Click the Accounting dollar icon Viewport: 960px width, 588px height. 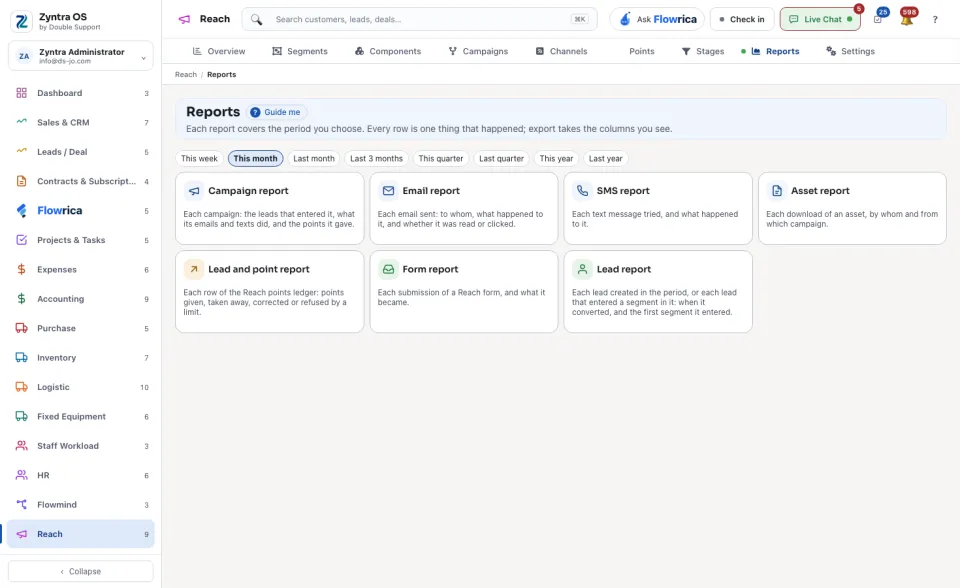click(21, 299)
